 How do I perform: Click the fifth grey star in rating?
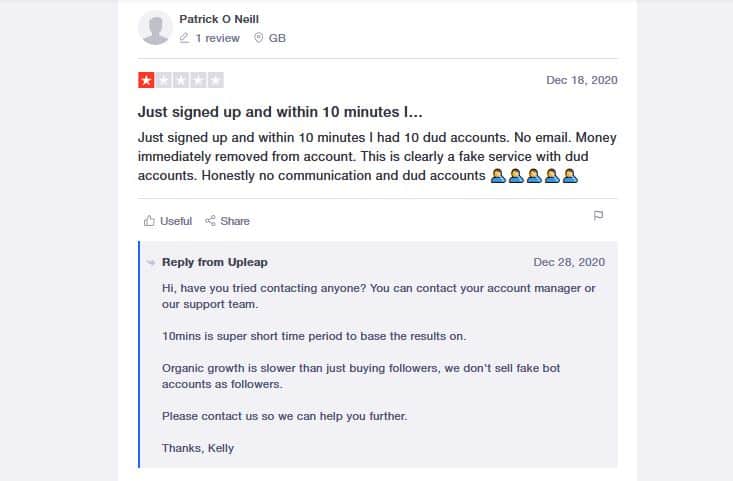[215, 80]
